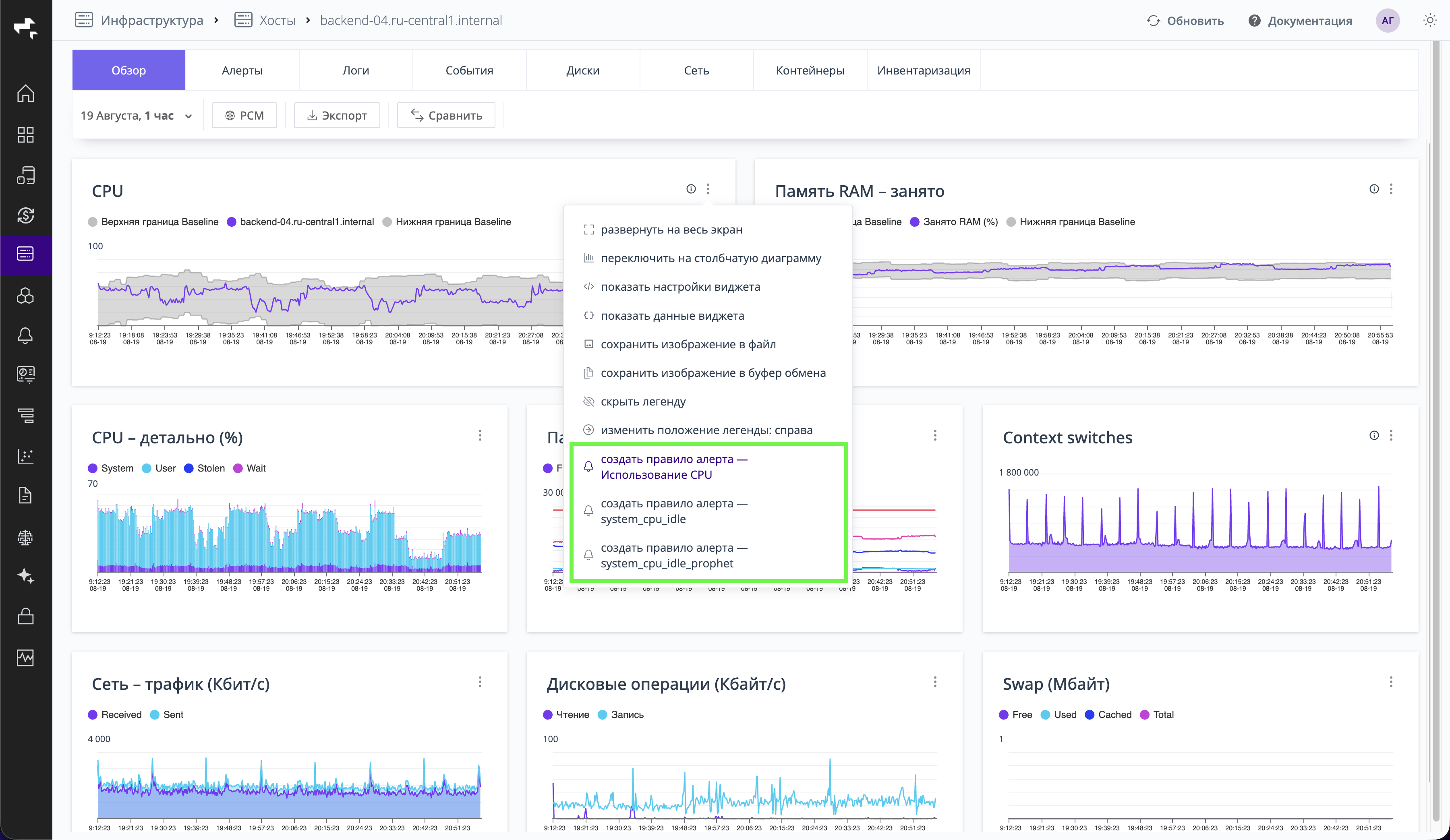Click the stacked lines icon in the sidebar
The width and height of the screenshot is (1450, 840).
[25, 415]
